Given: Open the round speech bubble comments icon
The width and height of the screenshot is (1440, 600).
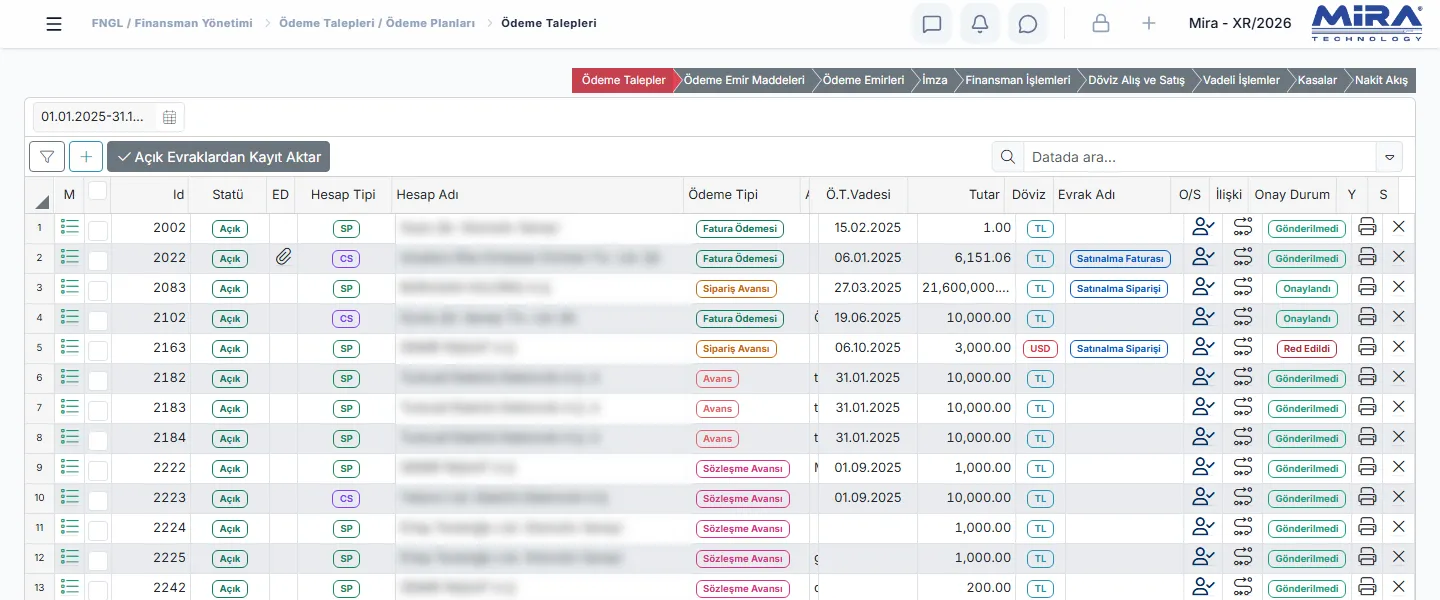Looking at the screenshot, I should [1028, 24].
